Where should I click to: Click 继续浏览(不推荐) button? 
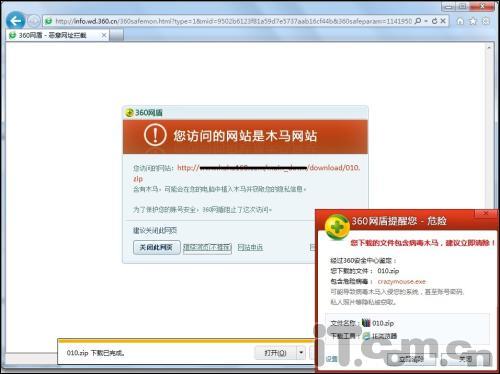207,247
